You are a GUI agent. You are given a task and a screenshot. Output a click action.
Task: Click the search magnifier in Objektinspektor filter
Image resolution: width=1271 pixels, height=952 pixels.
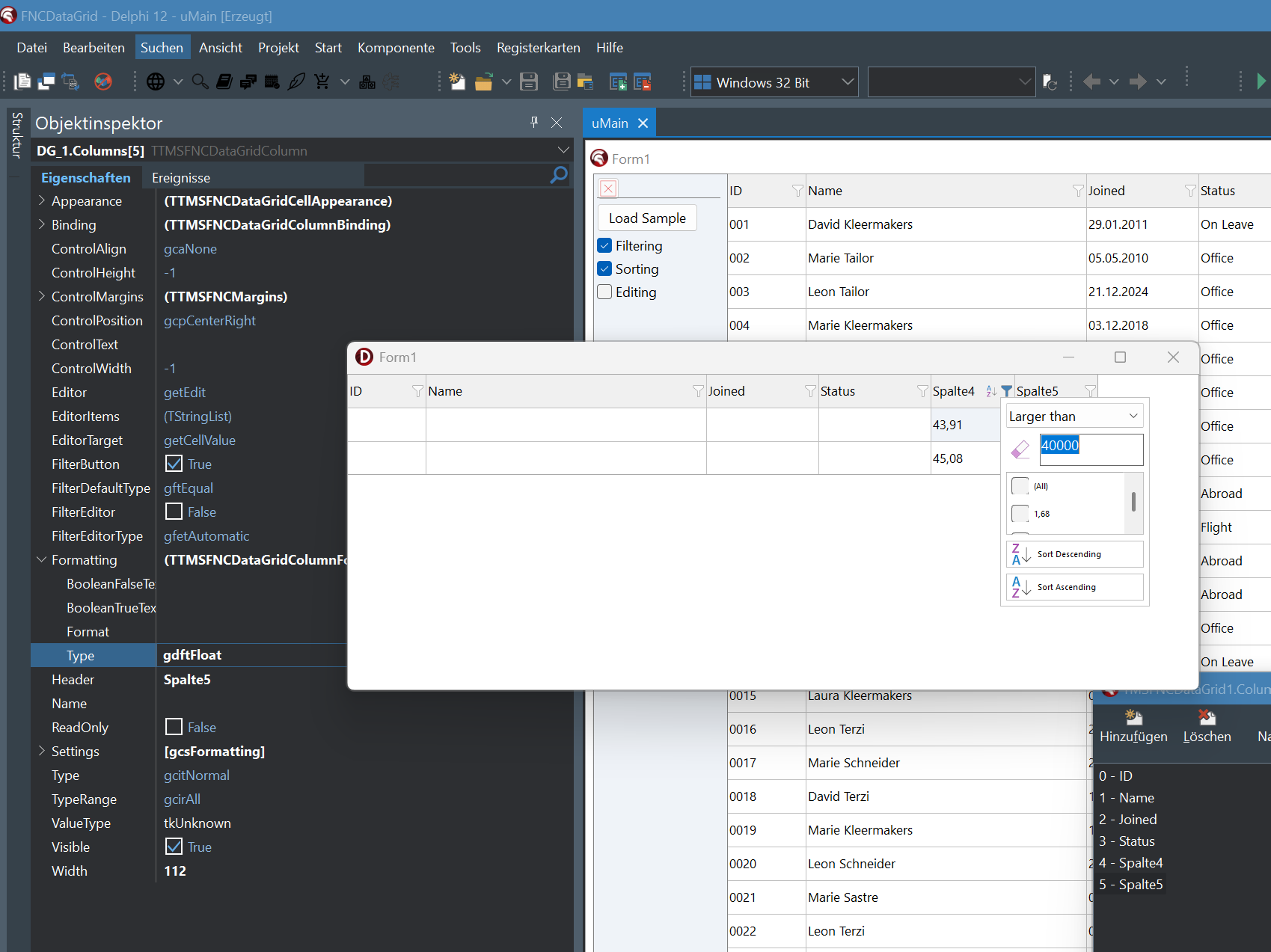pyautogui.click(x=559, y=175)
